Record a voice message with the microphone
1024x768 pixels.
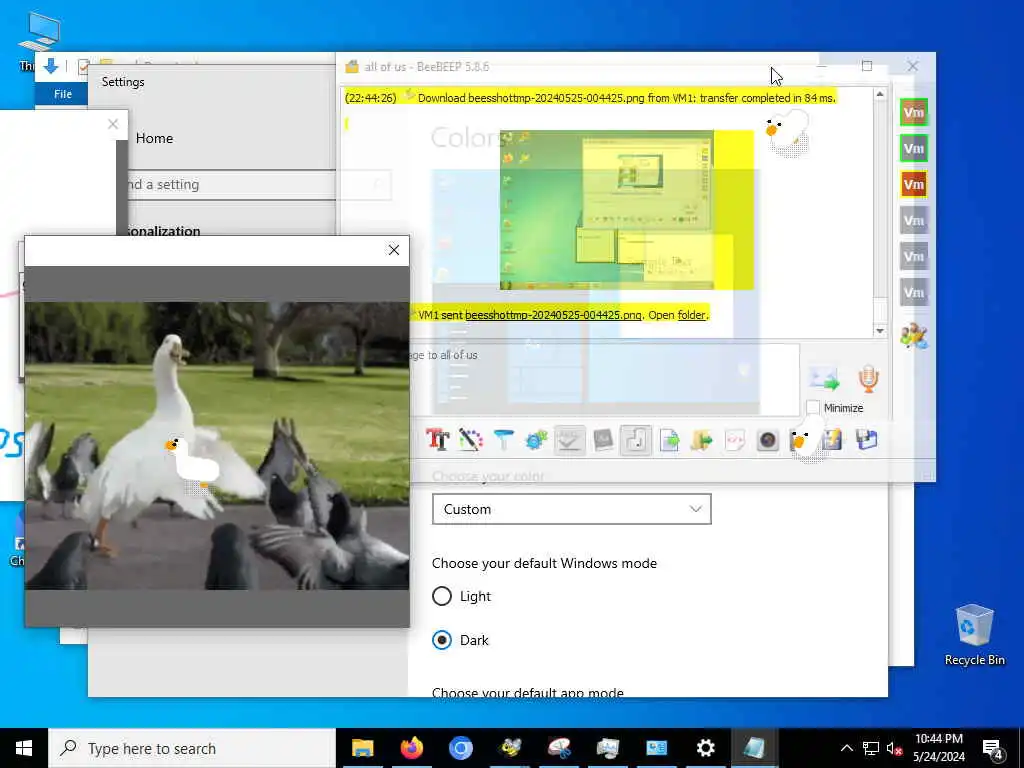868,379
